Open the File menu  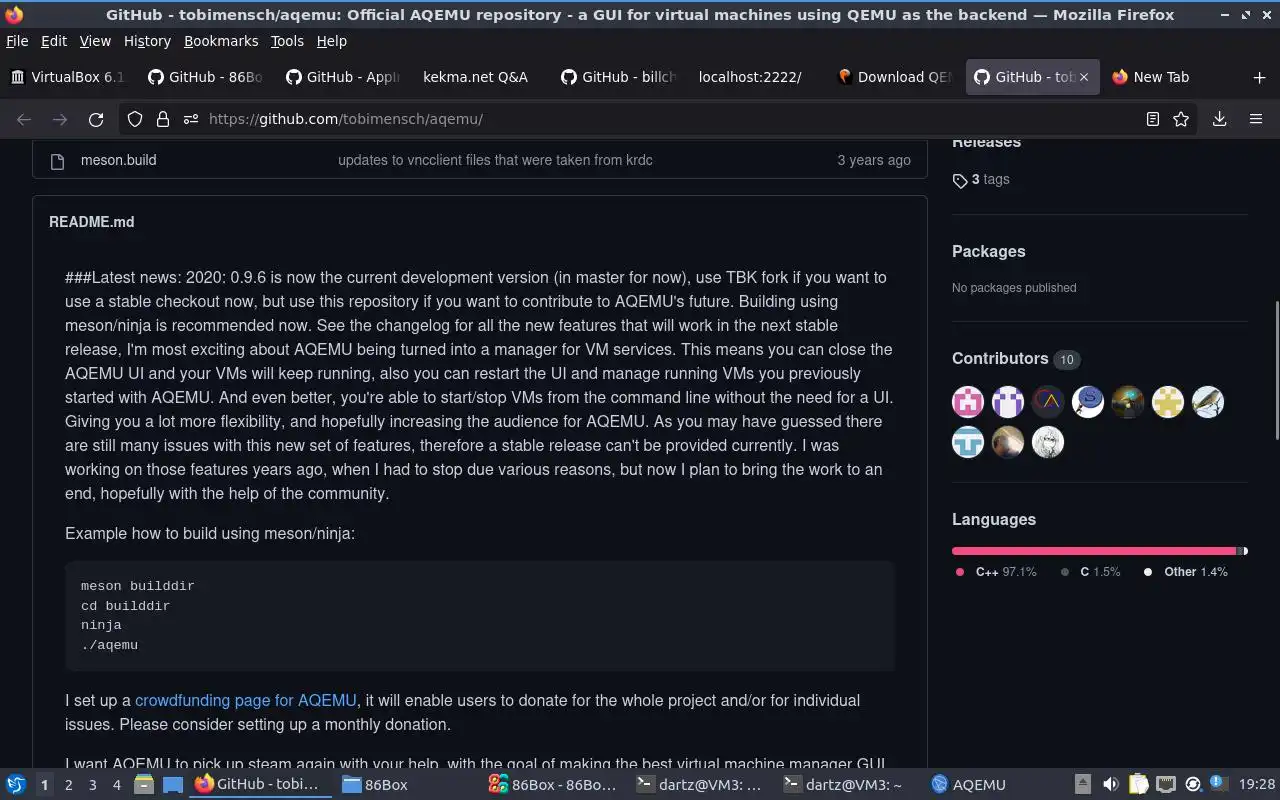tap(17, 41)
